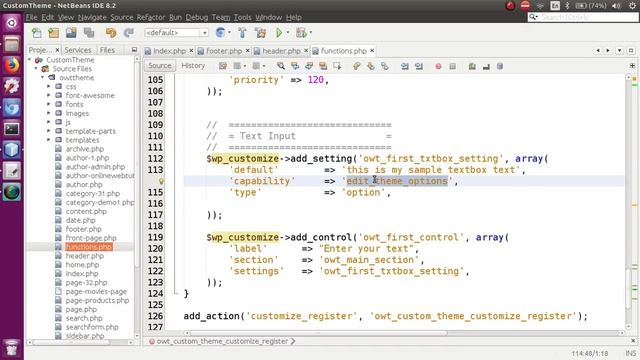Switch to the Files tab
This screenshot has height=360, width=640.
[x=107, y=50]
